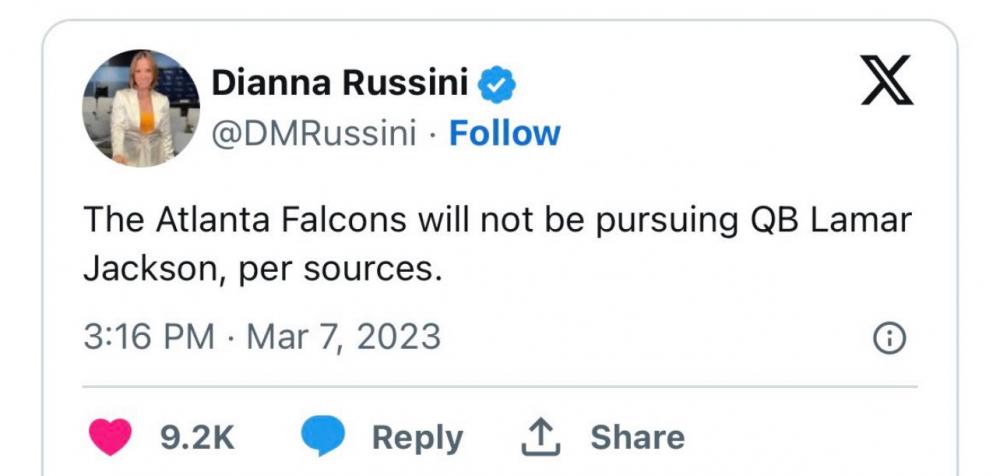Open the 3:16 PM timestamp
The image size is (1000, 476).
148,336
